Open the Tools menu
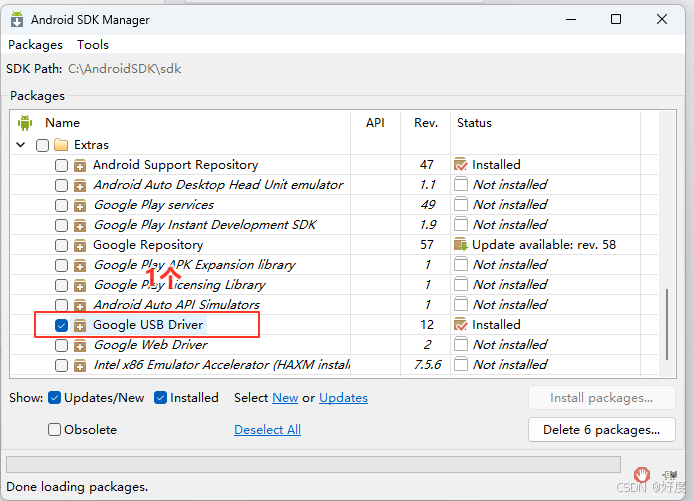 tap(93, 45)
